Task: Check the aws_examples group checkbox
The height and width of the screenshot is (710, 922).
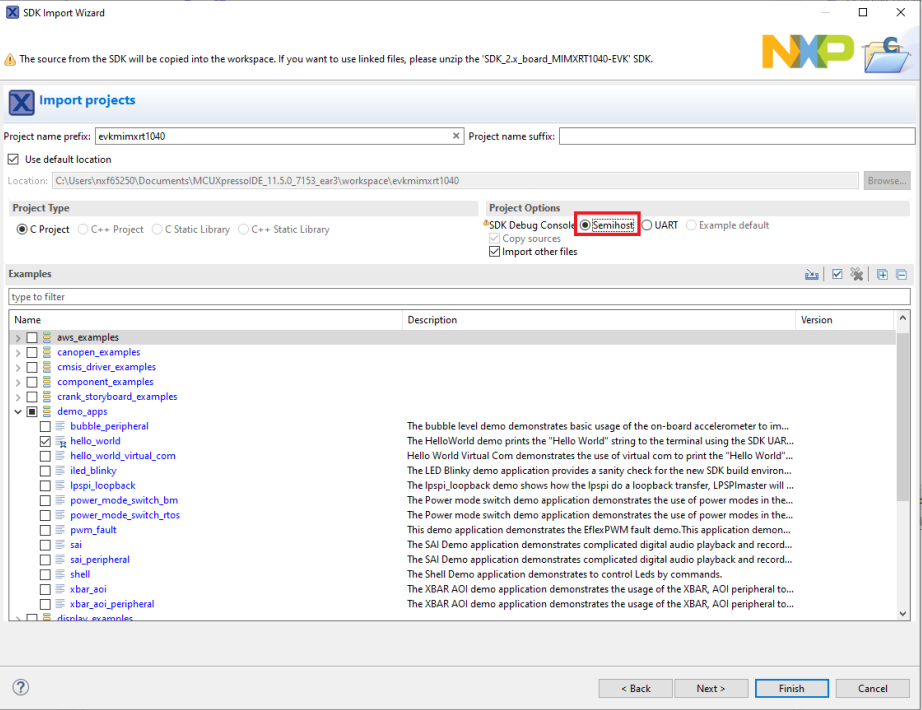Action: (32, 338)
